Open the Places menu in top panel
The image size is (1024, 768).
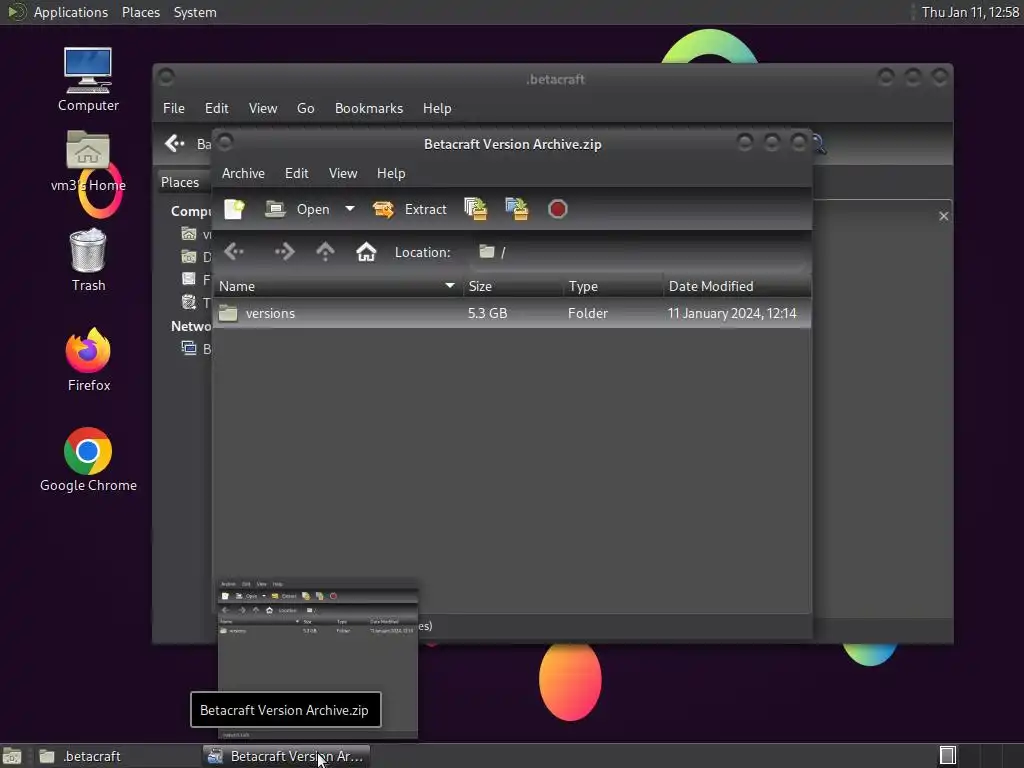click(x=141, y=12)
